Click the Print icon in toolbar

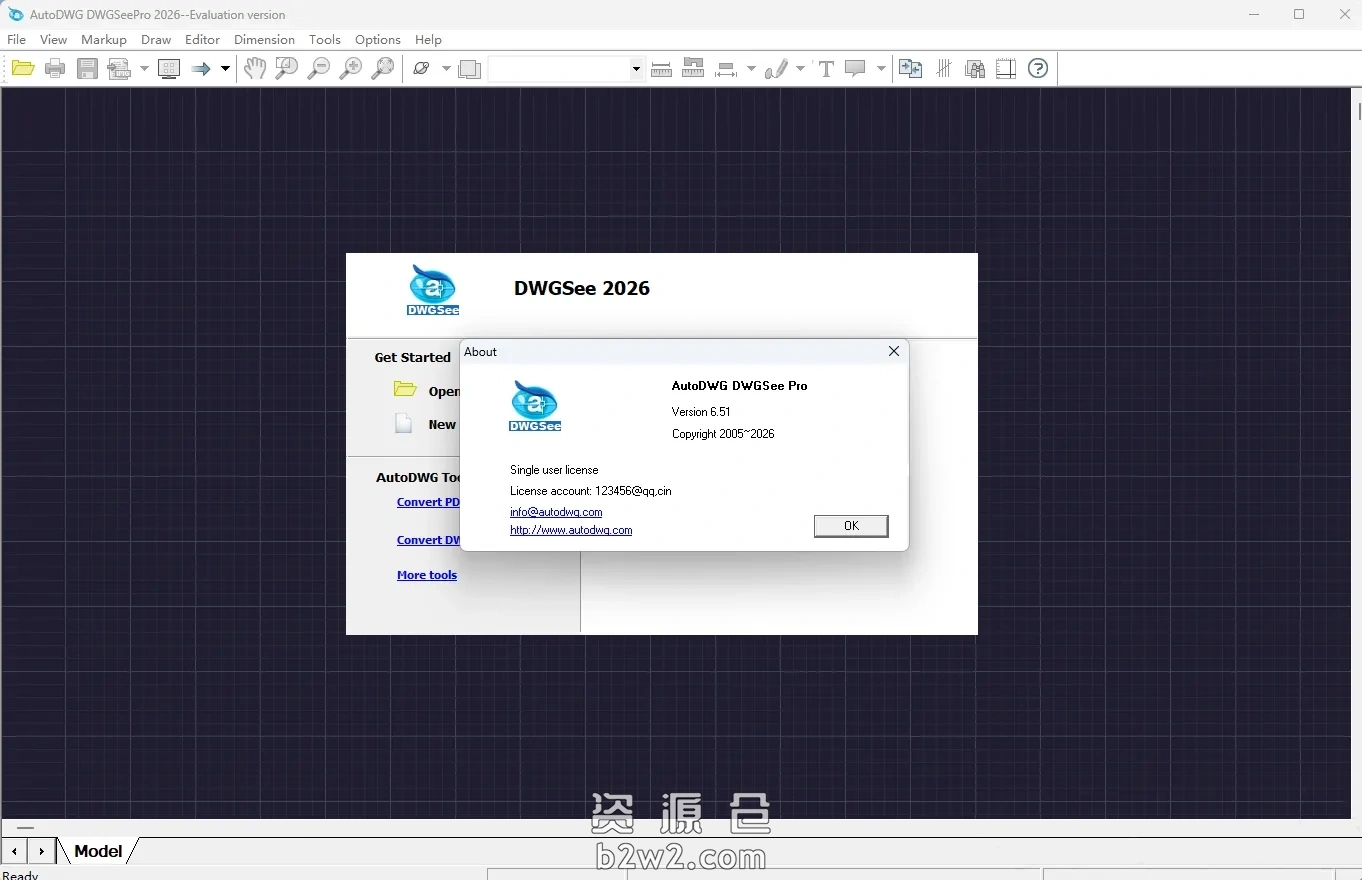[x=55, y=69]
